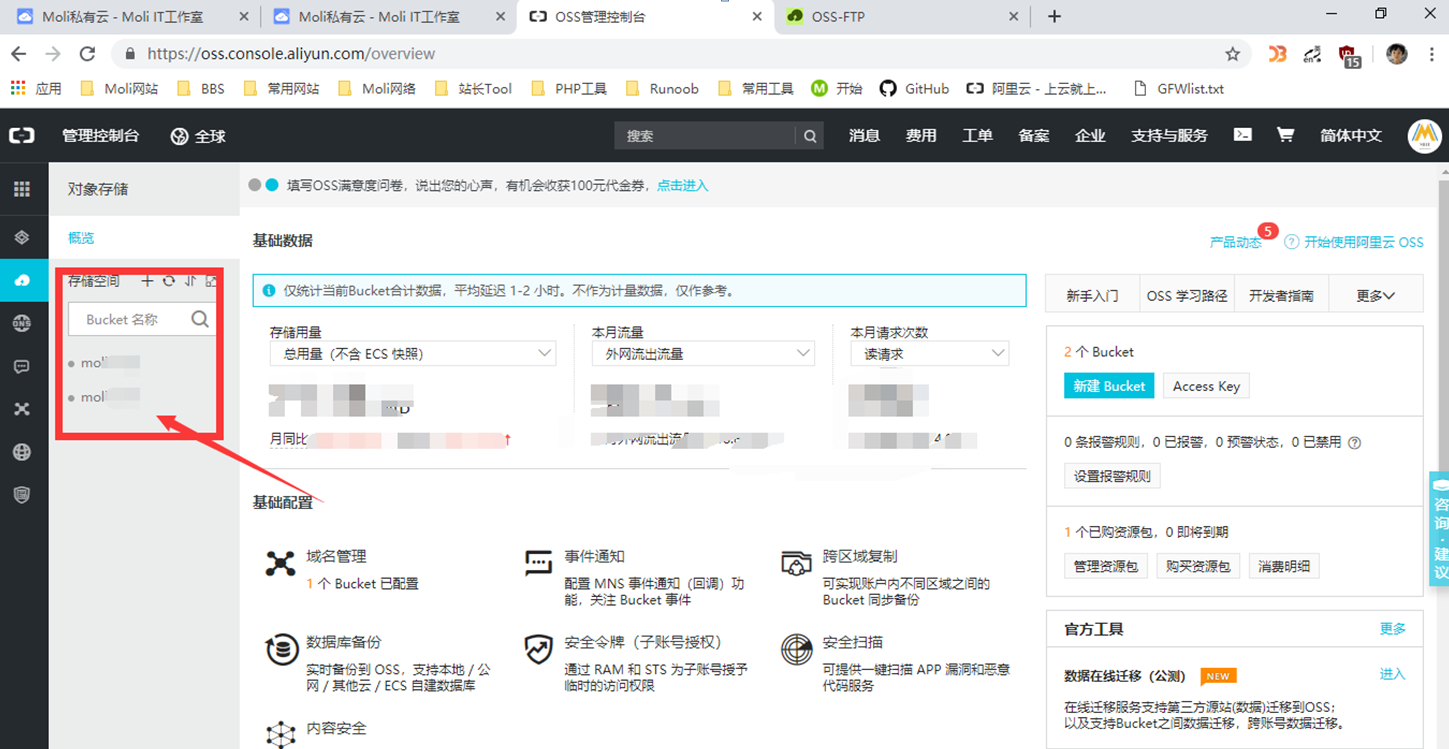This screenshot has height=749, width=1449.
Task: Click the 新建 Bucket button
Action: click(x=1109, y=386)
